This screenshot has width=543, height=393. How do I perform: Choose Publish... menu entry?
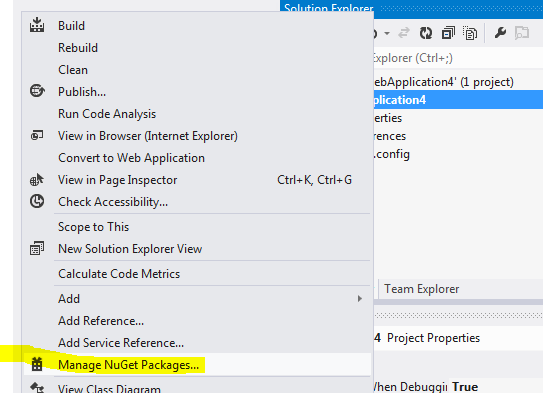[x=197, y=92]
